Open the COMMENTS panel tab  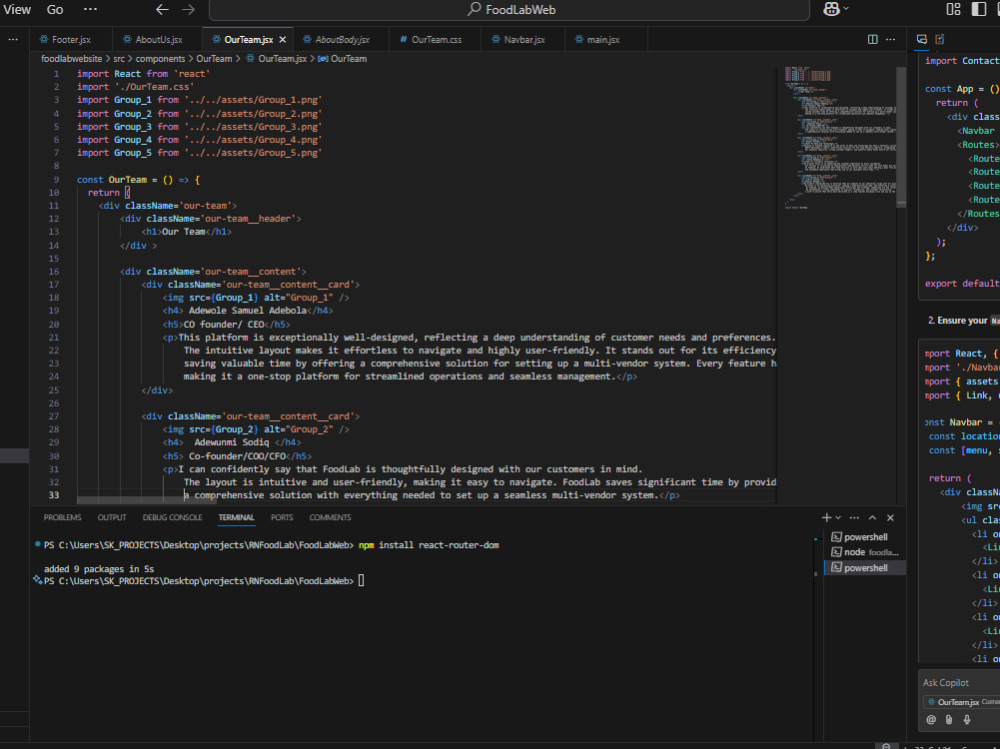330,517
